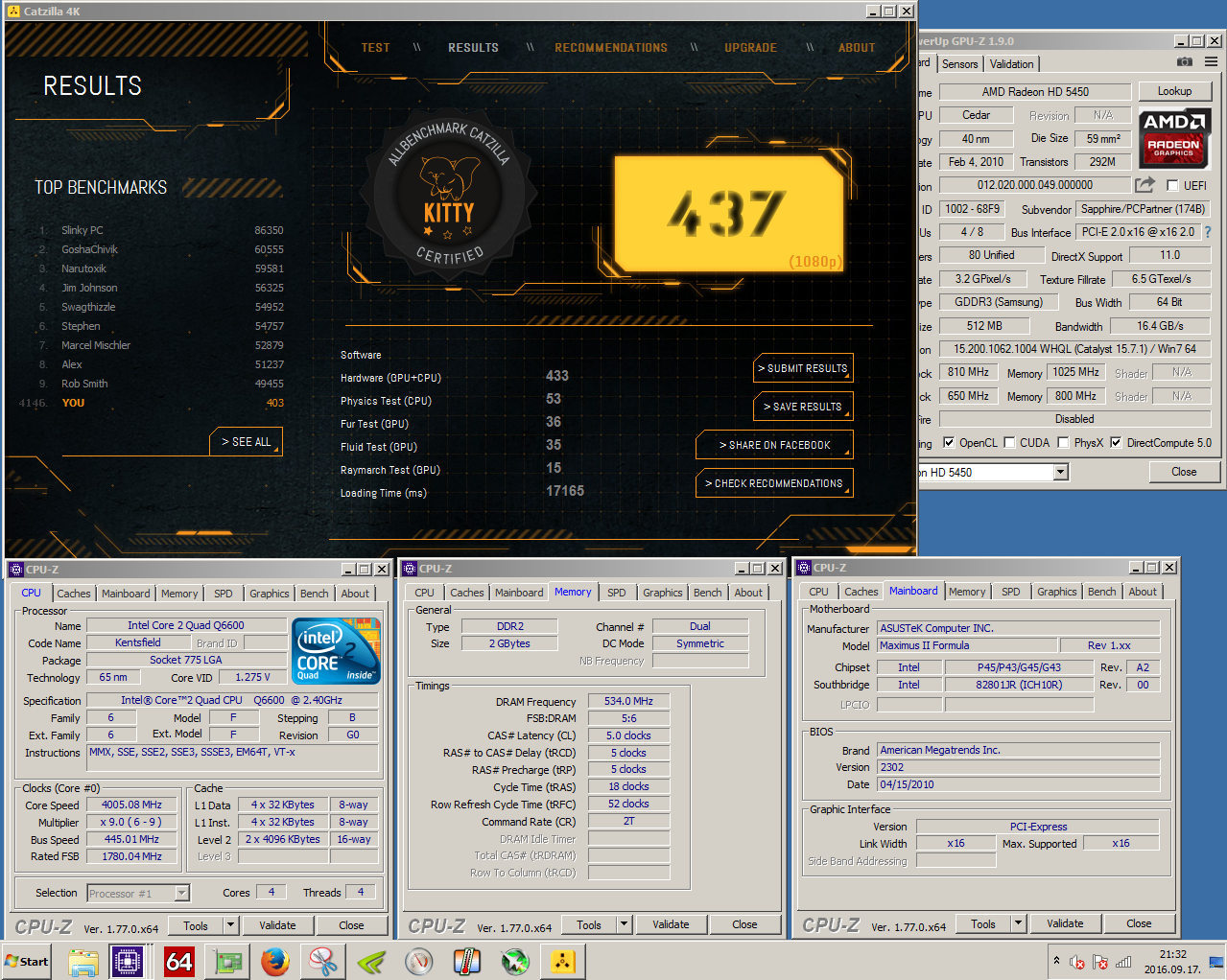This screenshot has height=980, width=1227.
Task: Click Close button in GPU-Z
Action: (x=1184, y=472)
